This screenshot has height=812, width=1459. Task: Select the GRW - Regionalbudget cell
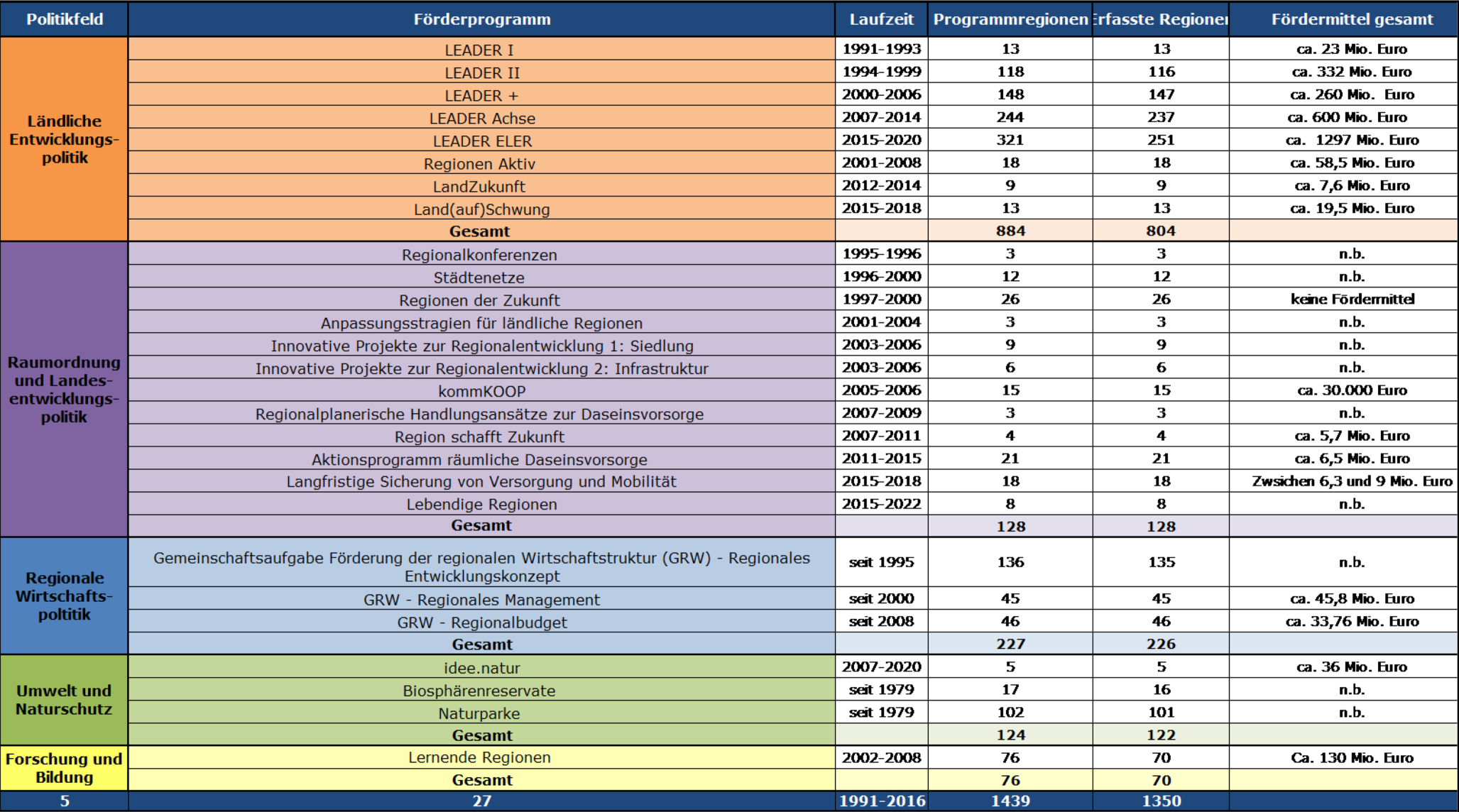tap(481, 621)
